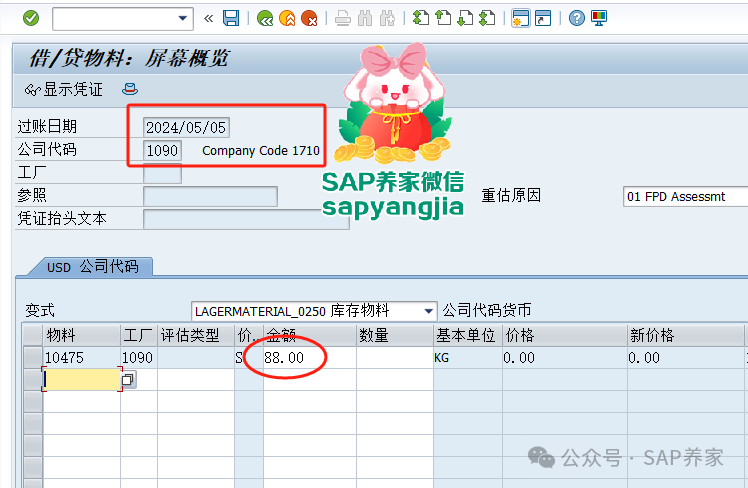The height and width of the screenshot is (488, 748).
Task: Go to next page icon
Action: pos(465,19)
